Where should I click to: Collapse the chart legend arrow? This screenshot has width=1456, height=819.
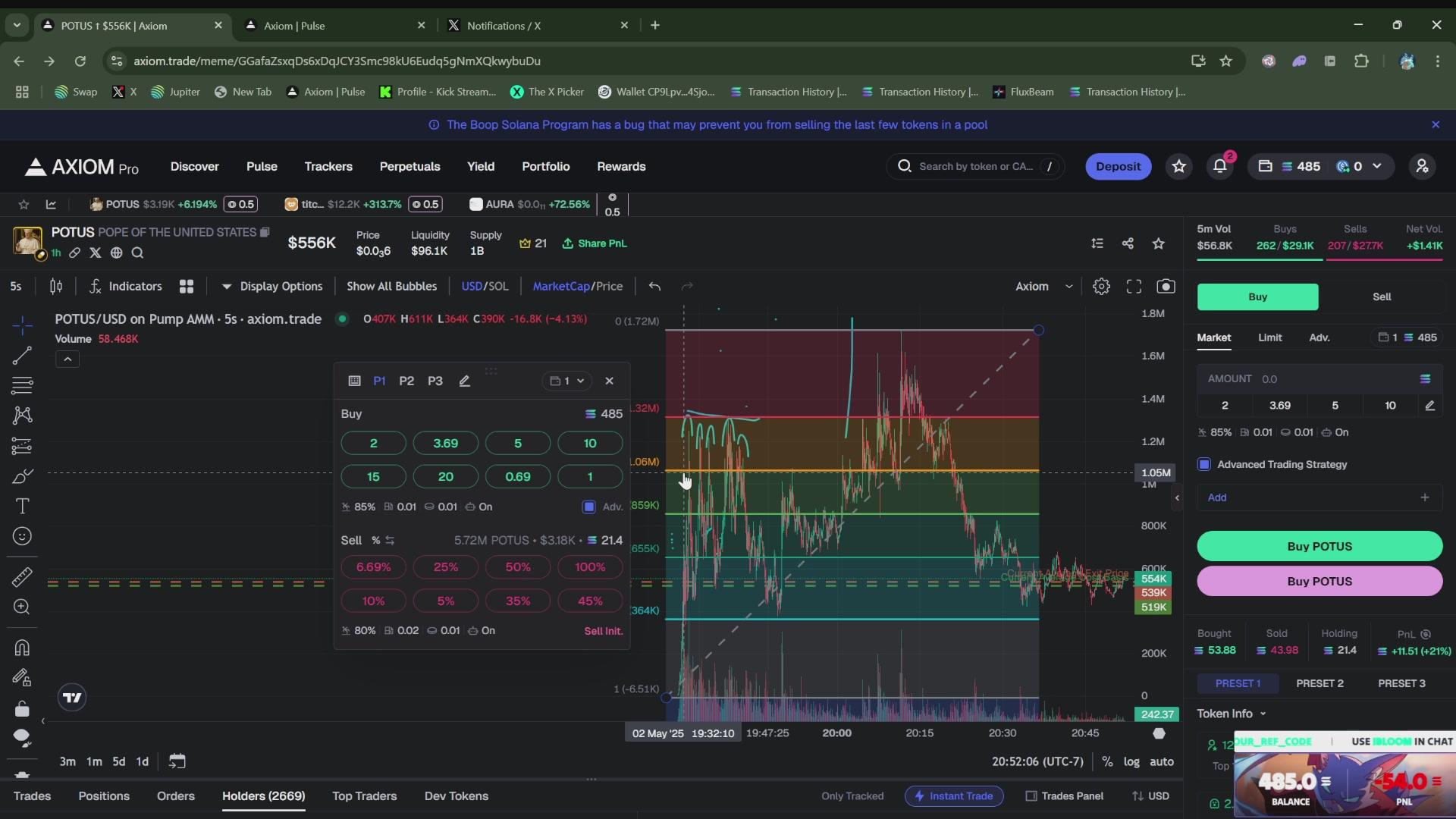(67, 359)
